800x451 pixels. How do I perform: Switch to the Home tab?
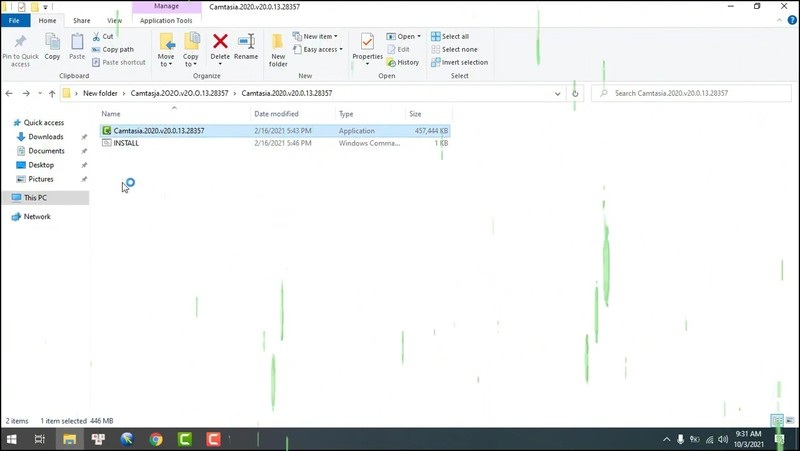click(47, 20)
